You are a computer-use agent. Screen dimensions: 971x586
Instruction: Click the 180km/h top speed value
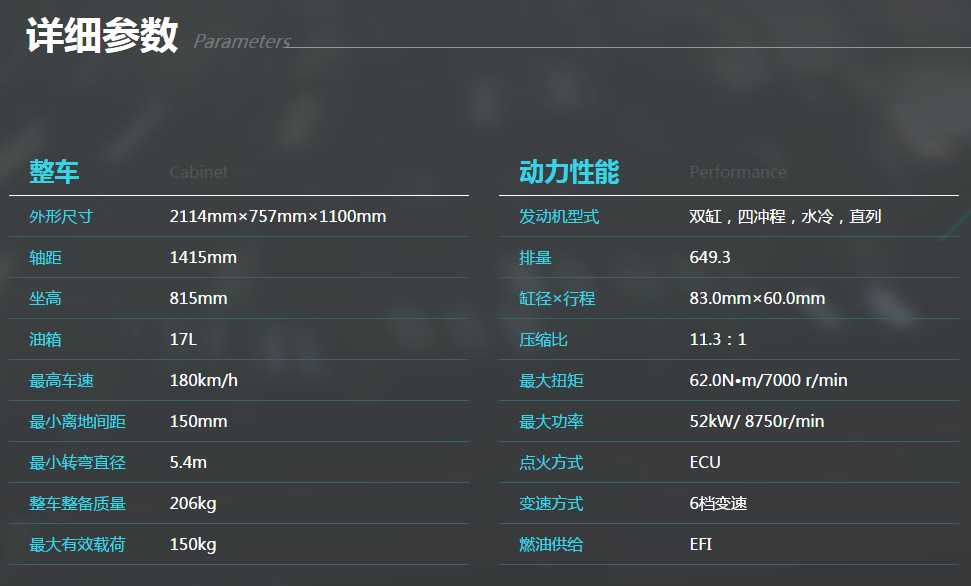203,380
